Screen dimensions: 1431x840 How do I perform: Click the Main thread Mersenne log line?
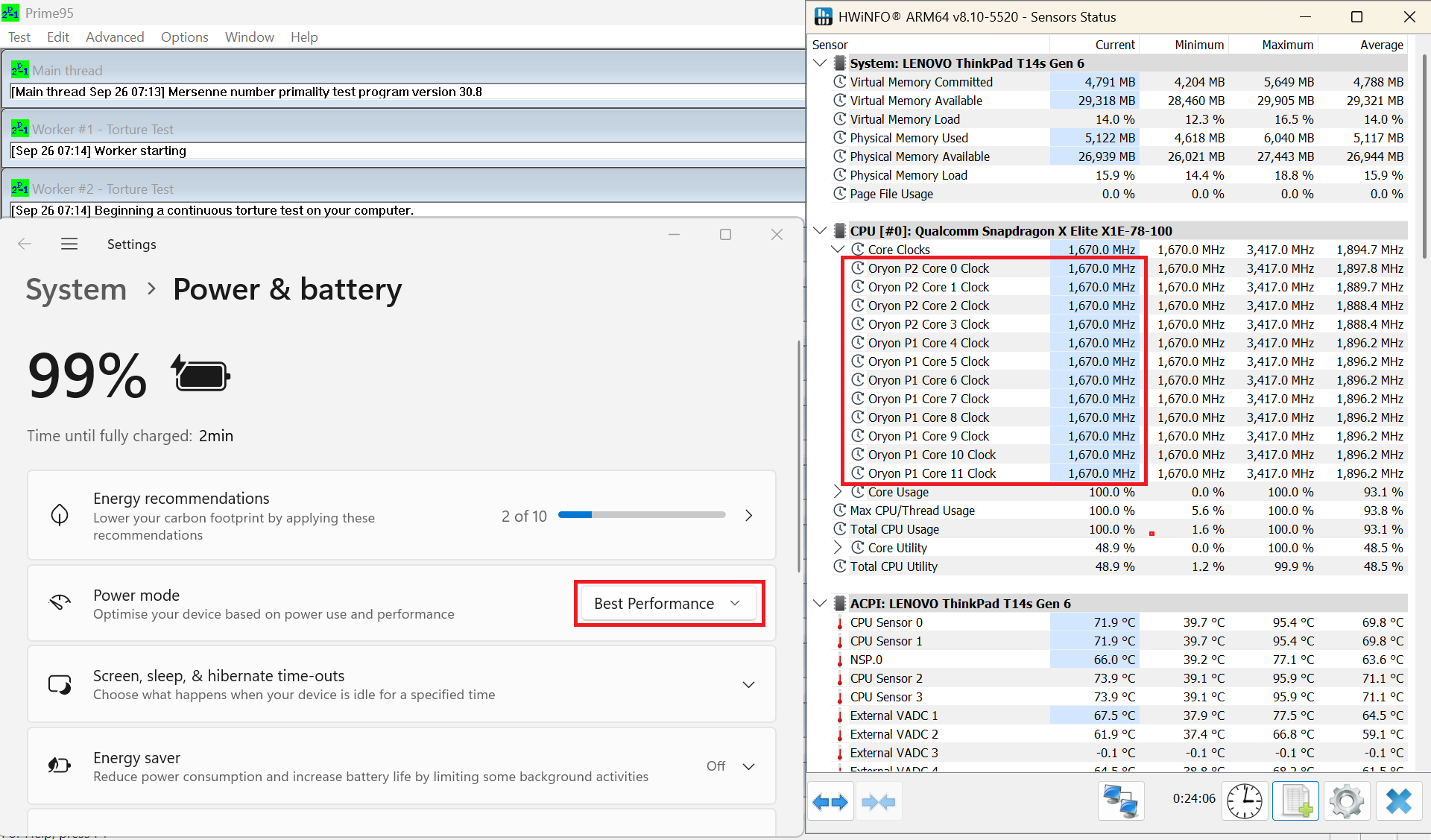point(247,92)
